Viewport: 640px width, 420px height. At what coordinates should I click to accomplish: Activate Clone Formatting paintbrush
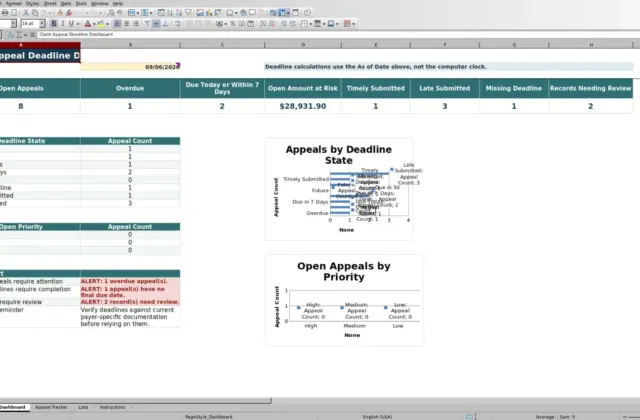(60, 13)
